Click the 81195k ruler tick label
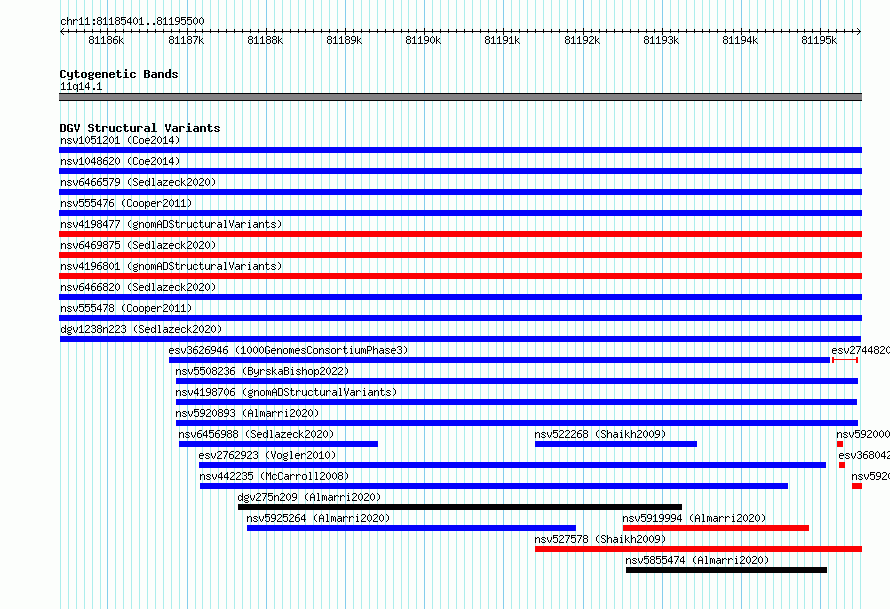890x609 pixels. point(818,40)
